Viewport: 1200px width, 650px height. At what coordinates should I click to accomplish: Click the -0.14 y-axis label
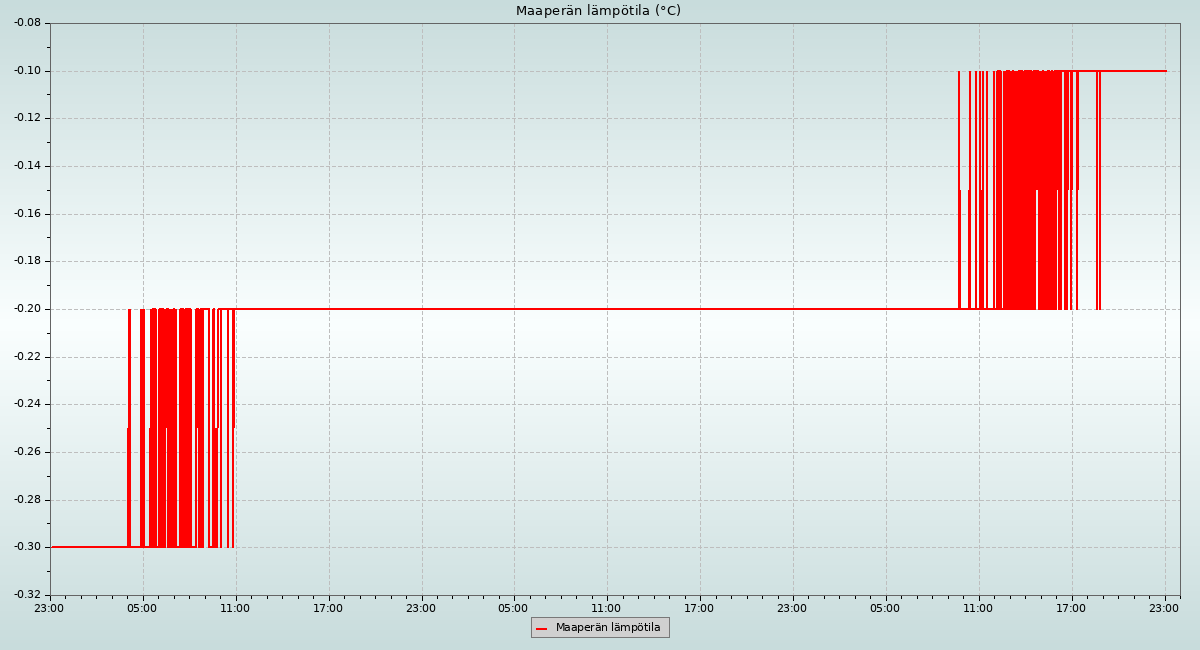[27, 166]
